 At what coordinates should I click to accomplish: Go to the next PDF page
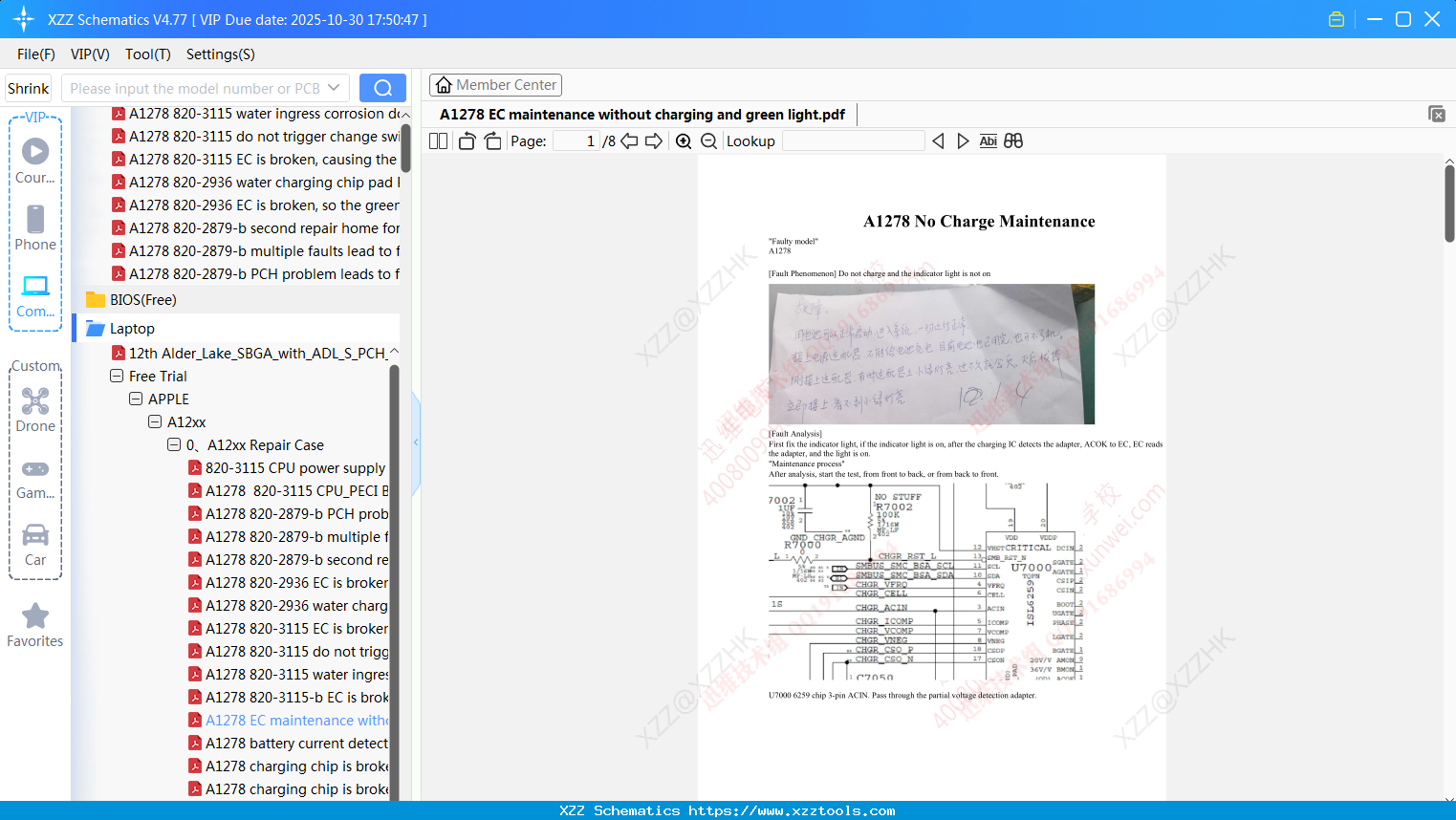[654, 141]
